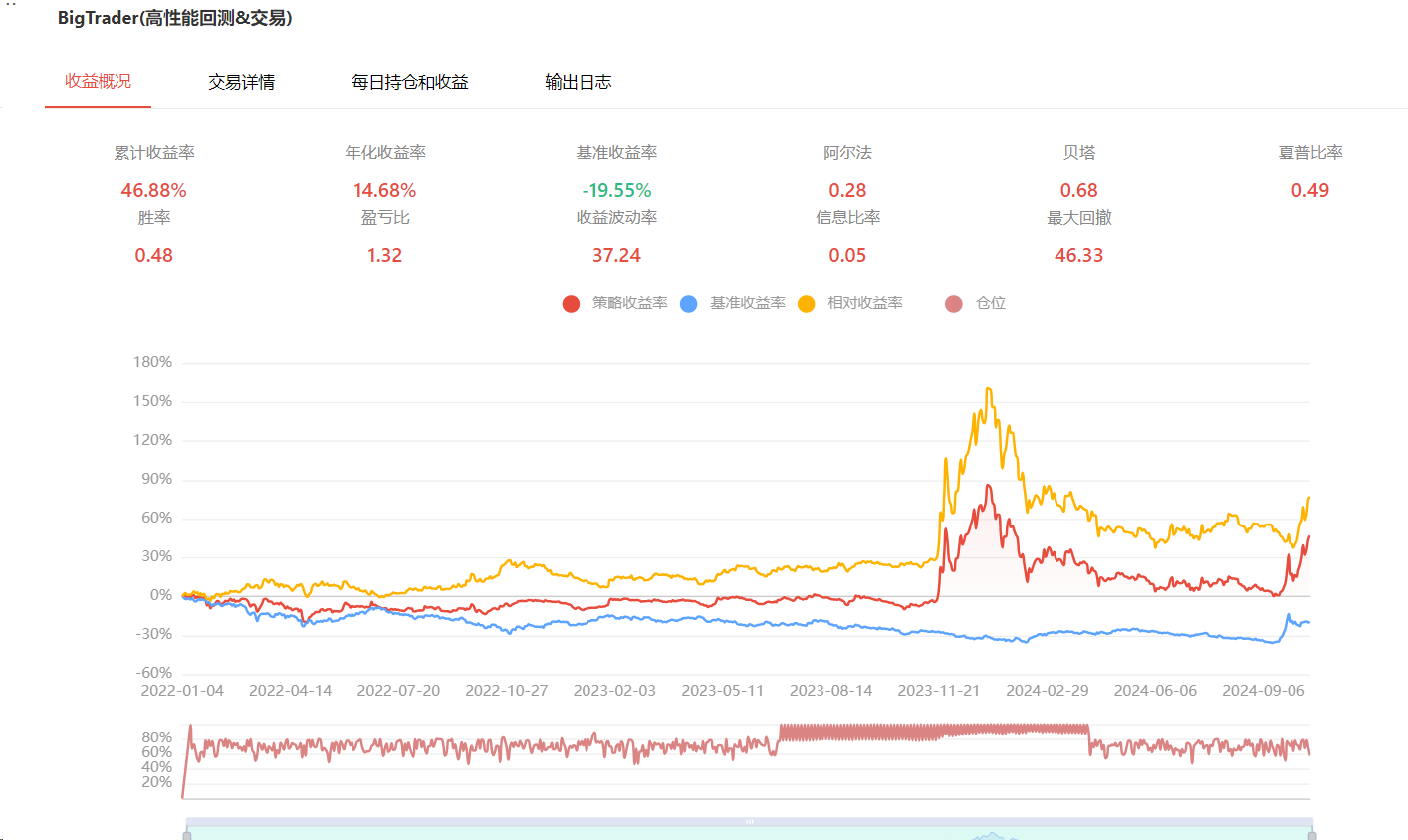Click the 2022-01-04 date axis label

(x=182, y=691)
